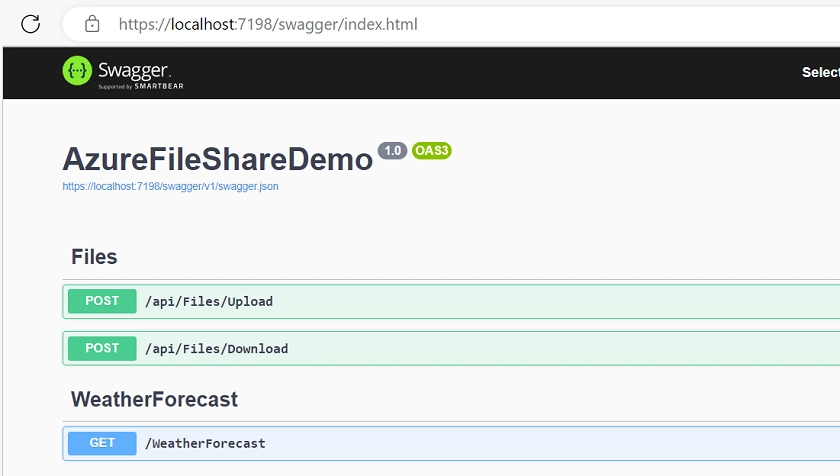Click the POST badge on Download row
This screenshot has height=476, width=840.
point(102,348)
